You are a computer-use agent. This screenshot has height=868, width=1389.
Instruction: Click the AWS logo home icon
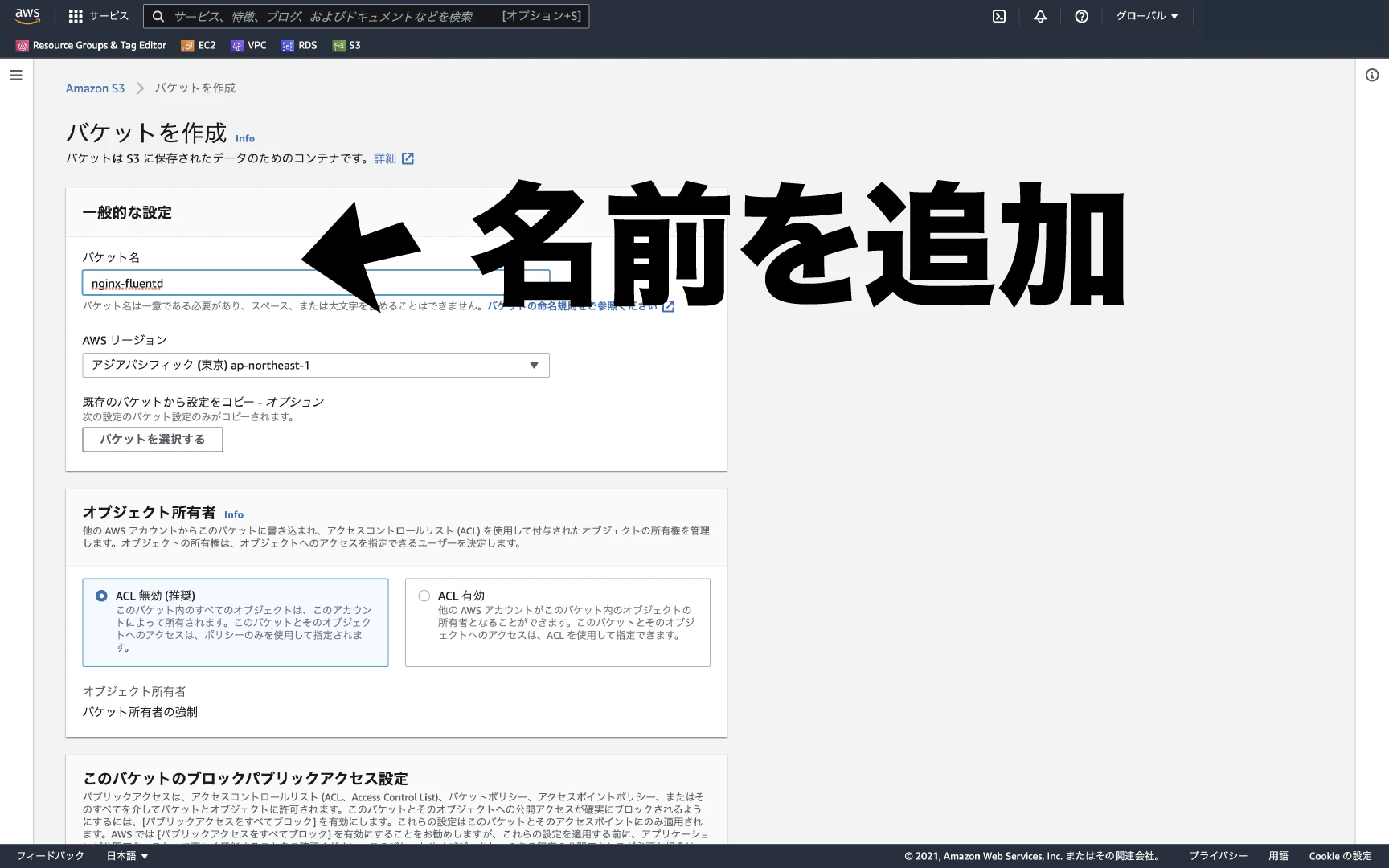tap(27, 16)
